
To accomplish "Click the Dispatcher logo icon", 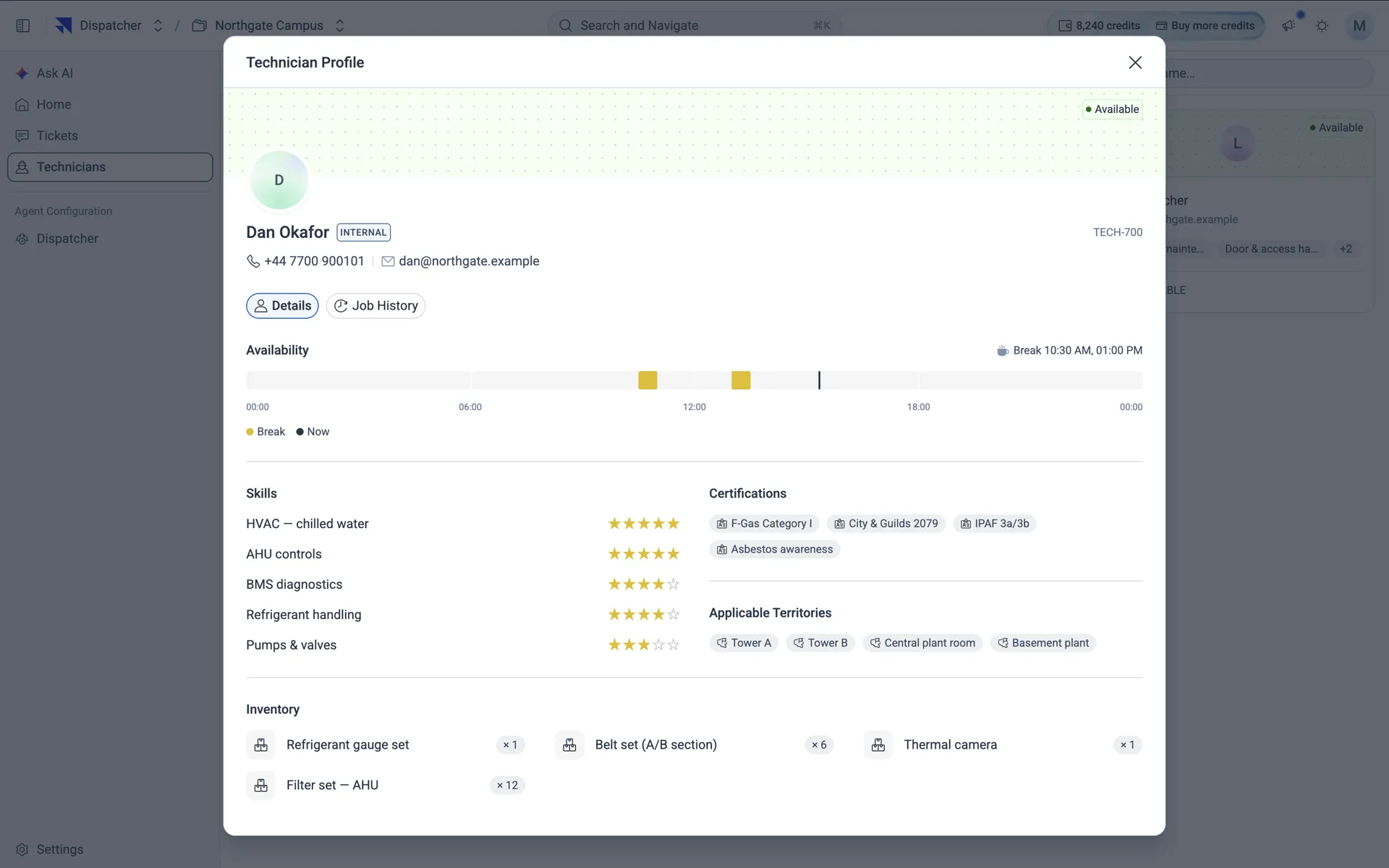I will point(64,25).
